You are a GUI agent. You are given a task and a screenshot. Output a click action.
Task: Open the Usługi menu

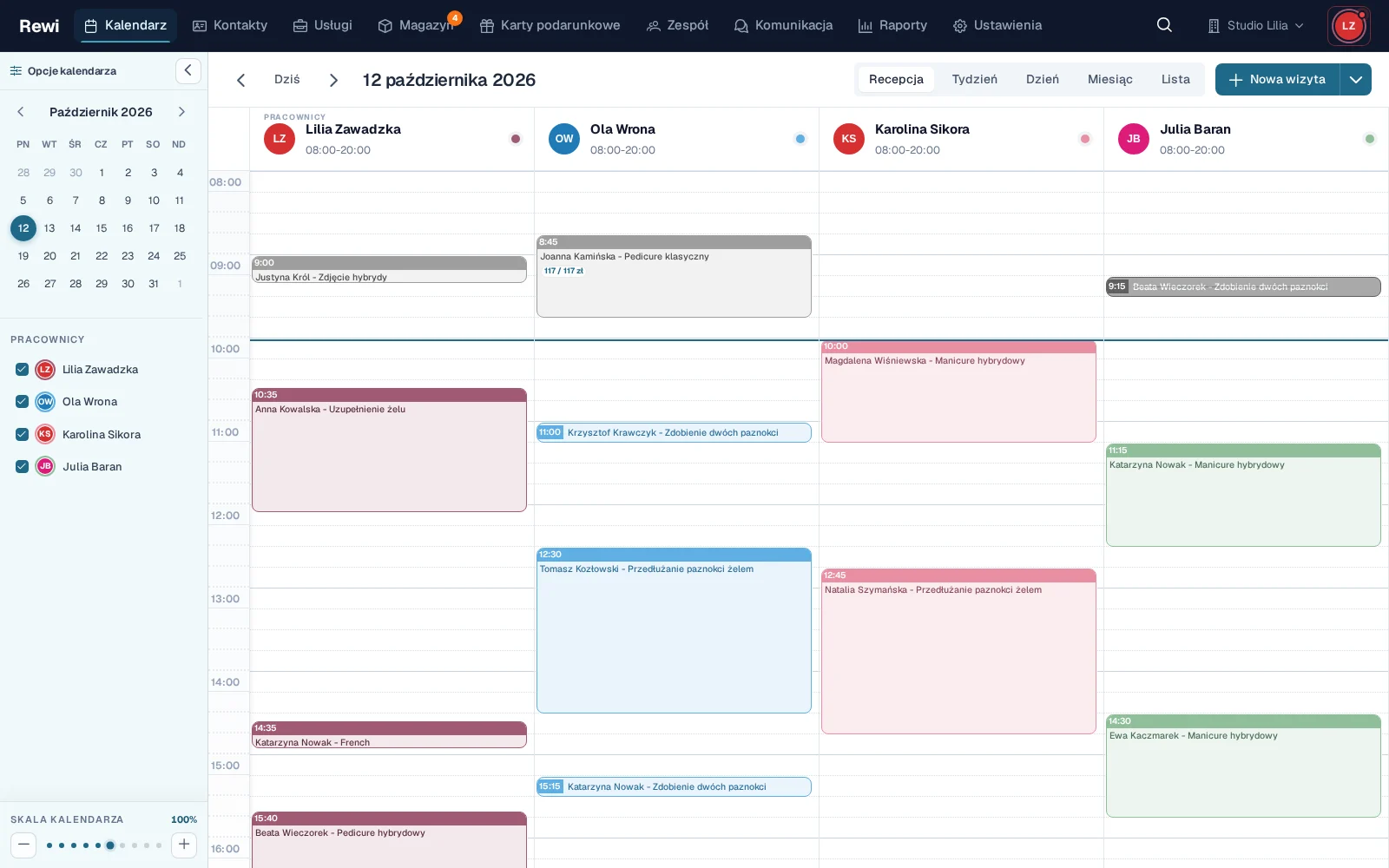323,25
